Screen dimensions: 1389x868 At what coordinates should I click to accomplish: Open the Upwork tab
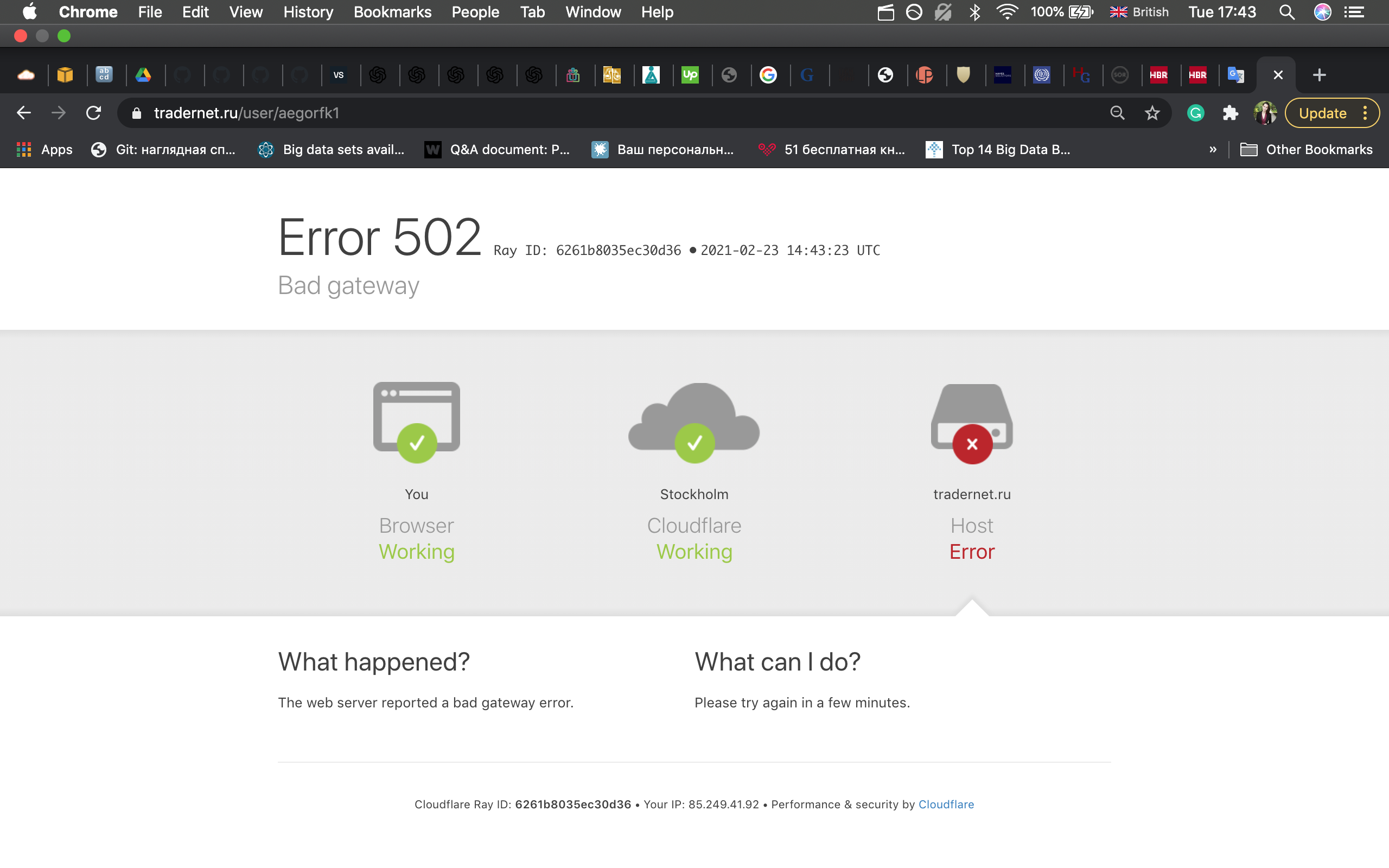click(690, 75)
